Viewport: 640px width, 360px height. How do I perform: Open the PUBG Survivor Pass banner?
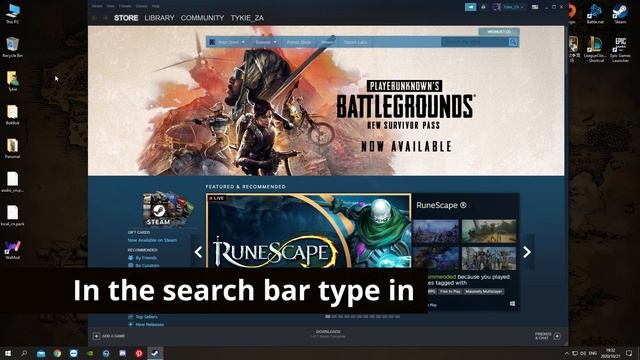326,101
